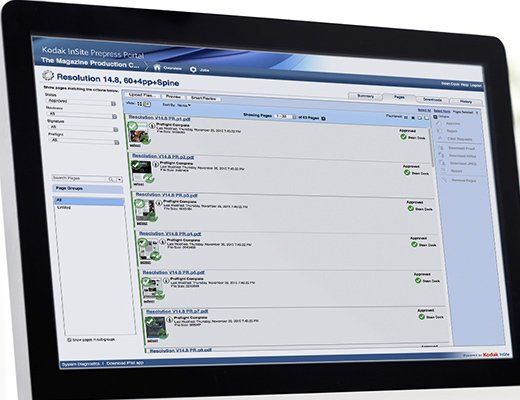Click the Help link in header
The height and width of the screenshot is (400, 520).
tap(464, 85)
